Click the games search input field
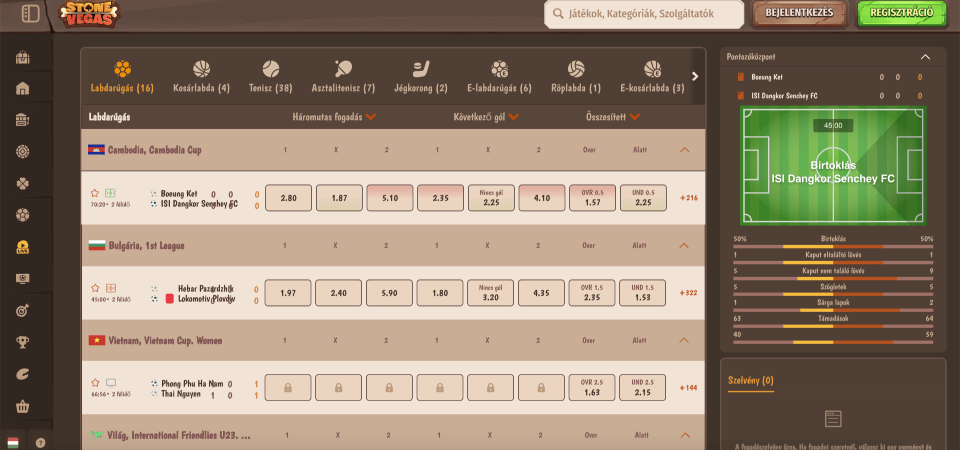 click(644, 14)
